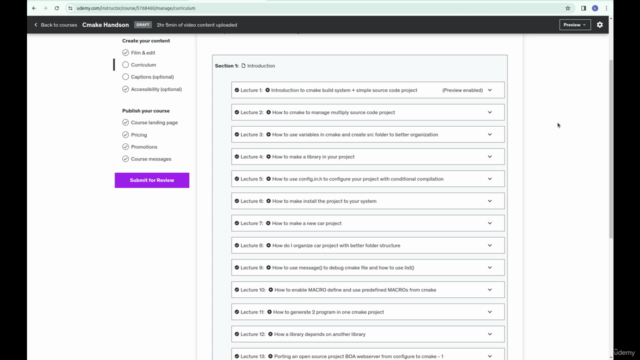Open Course landing page sidebar item

(154, 122)
